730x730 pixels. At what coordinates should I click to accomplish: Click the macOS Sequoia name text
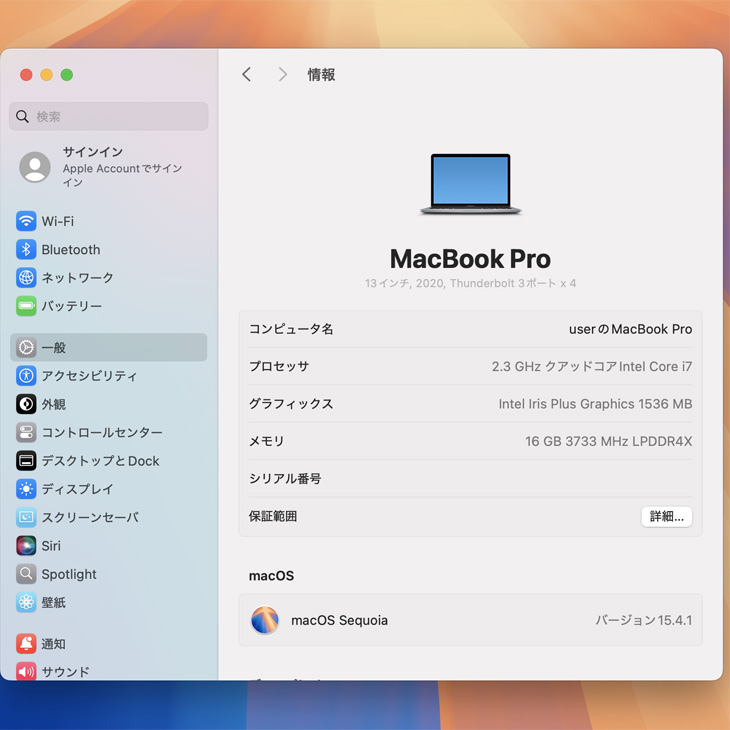pyautogui.click(x=339, y=620)
